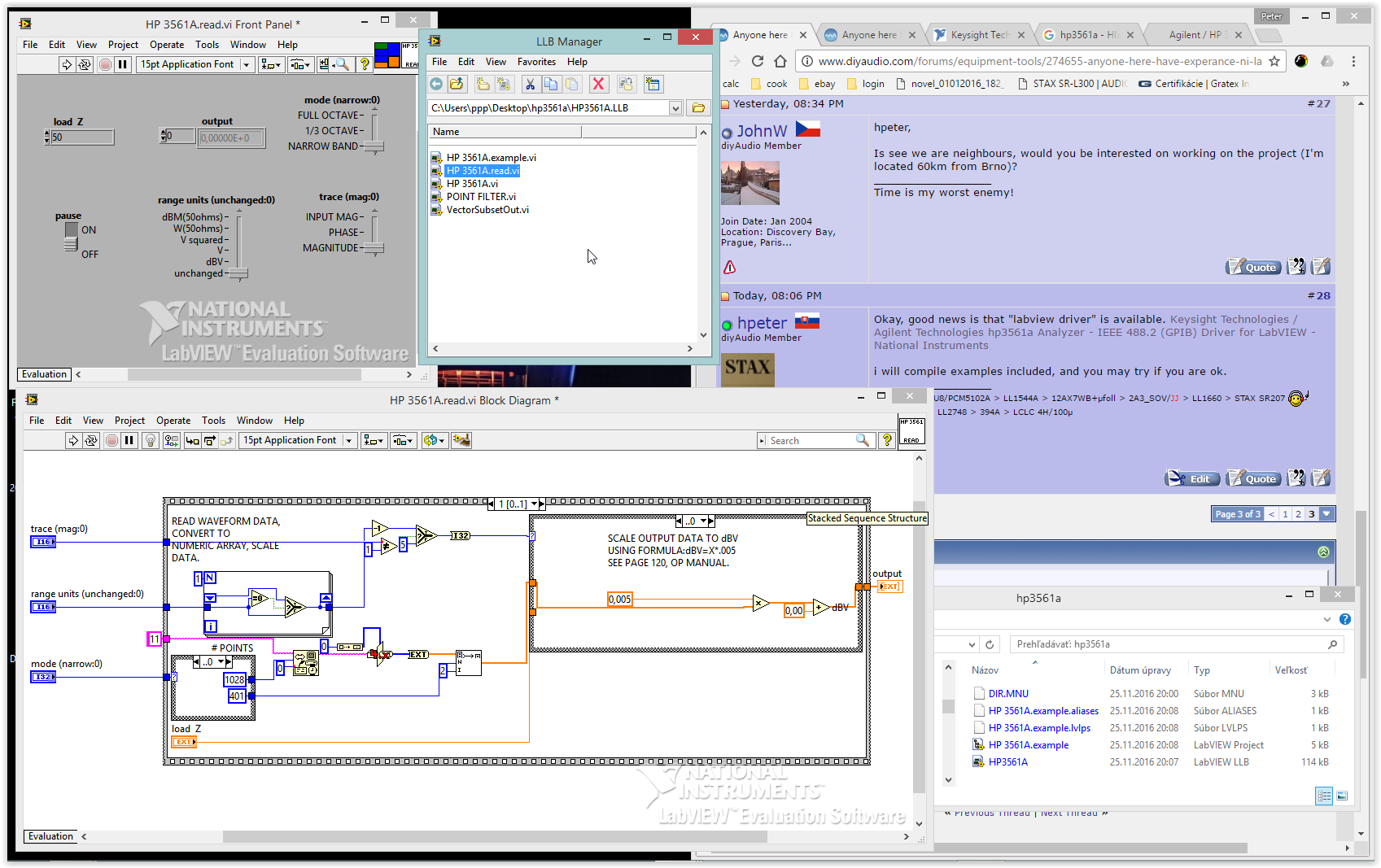1381x868 pixels.
Task: Click Run Continuously in Front Panel toolbar
Action: coord(85,64)
